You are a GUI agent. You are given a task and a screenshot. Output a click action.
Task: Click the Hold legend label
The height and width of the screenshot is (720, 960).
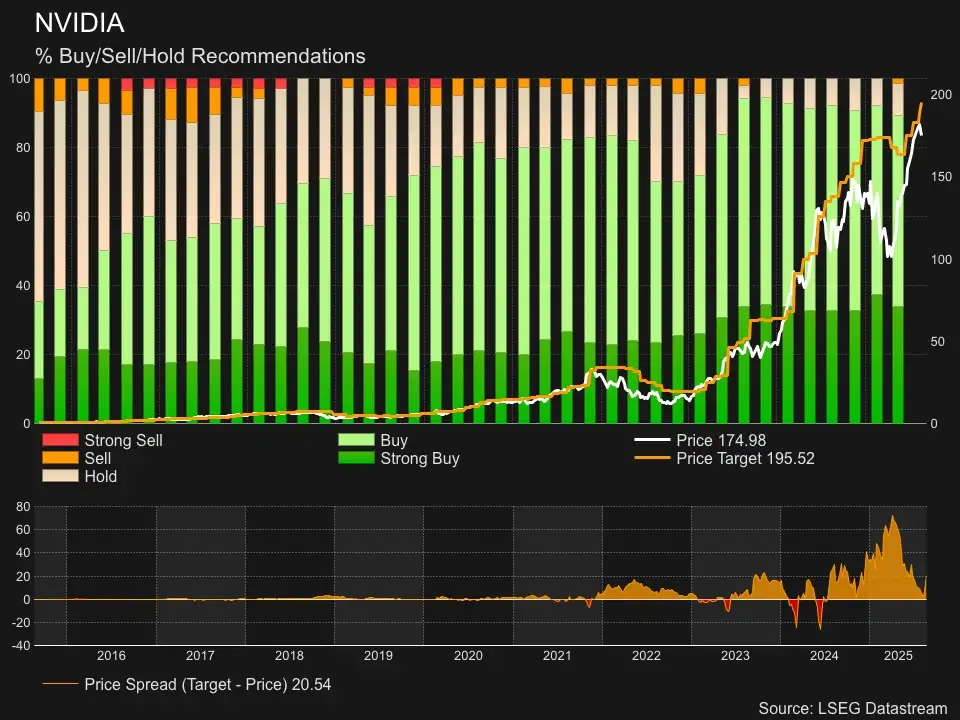click(100, 476)
